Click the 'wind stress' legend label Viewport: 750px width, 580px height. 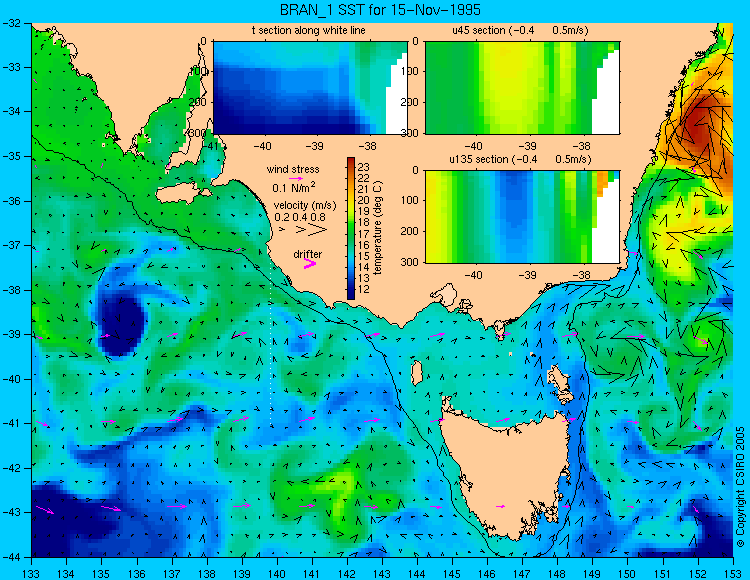293,169
